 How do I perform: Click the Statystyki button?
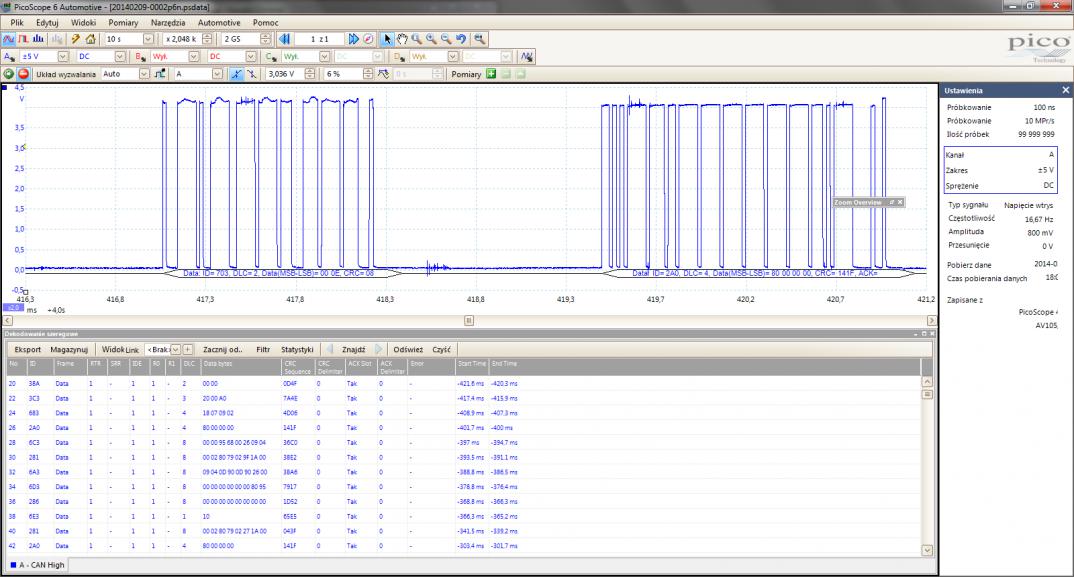tap(297, 349)
